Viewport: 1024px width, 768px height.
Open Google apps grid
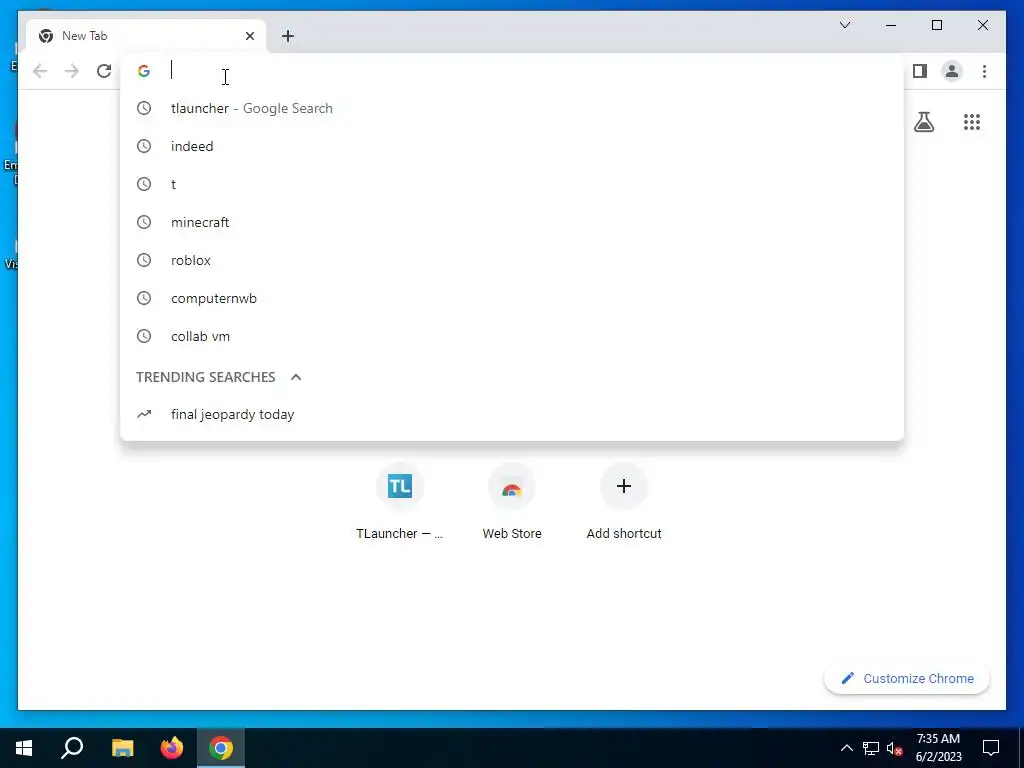(x=972, y=122)
